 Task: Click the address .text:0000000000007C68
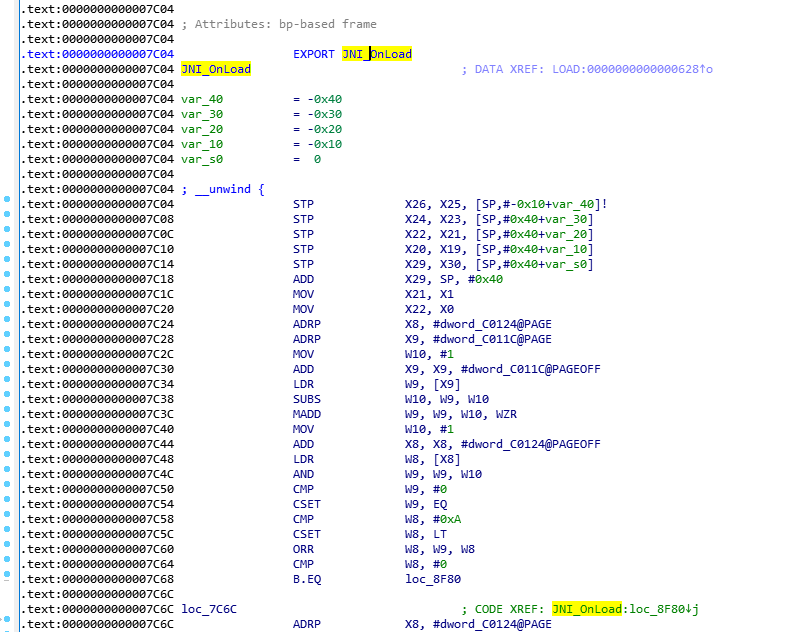coord(97,579)
